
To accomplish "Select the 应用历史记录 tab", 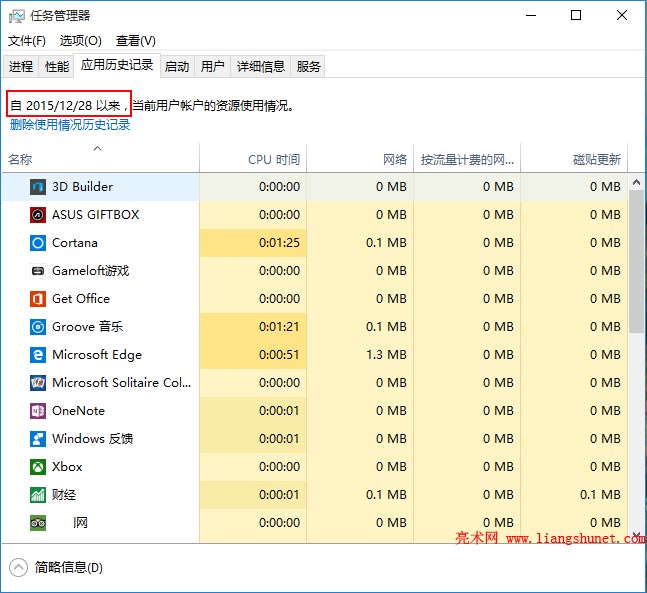I will pos(117,65).
